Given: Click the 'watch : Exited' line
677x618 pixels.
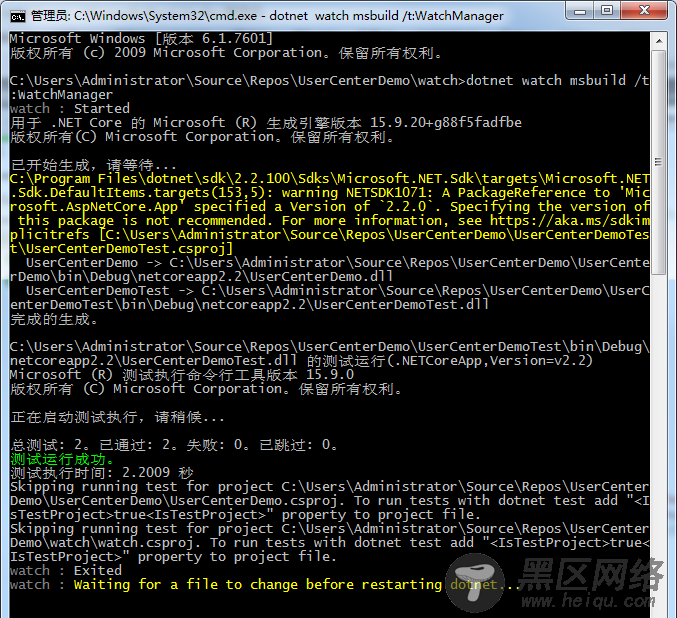Looking at the screenshot, I should (x=66, y=570).
